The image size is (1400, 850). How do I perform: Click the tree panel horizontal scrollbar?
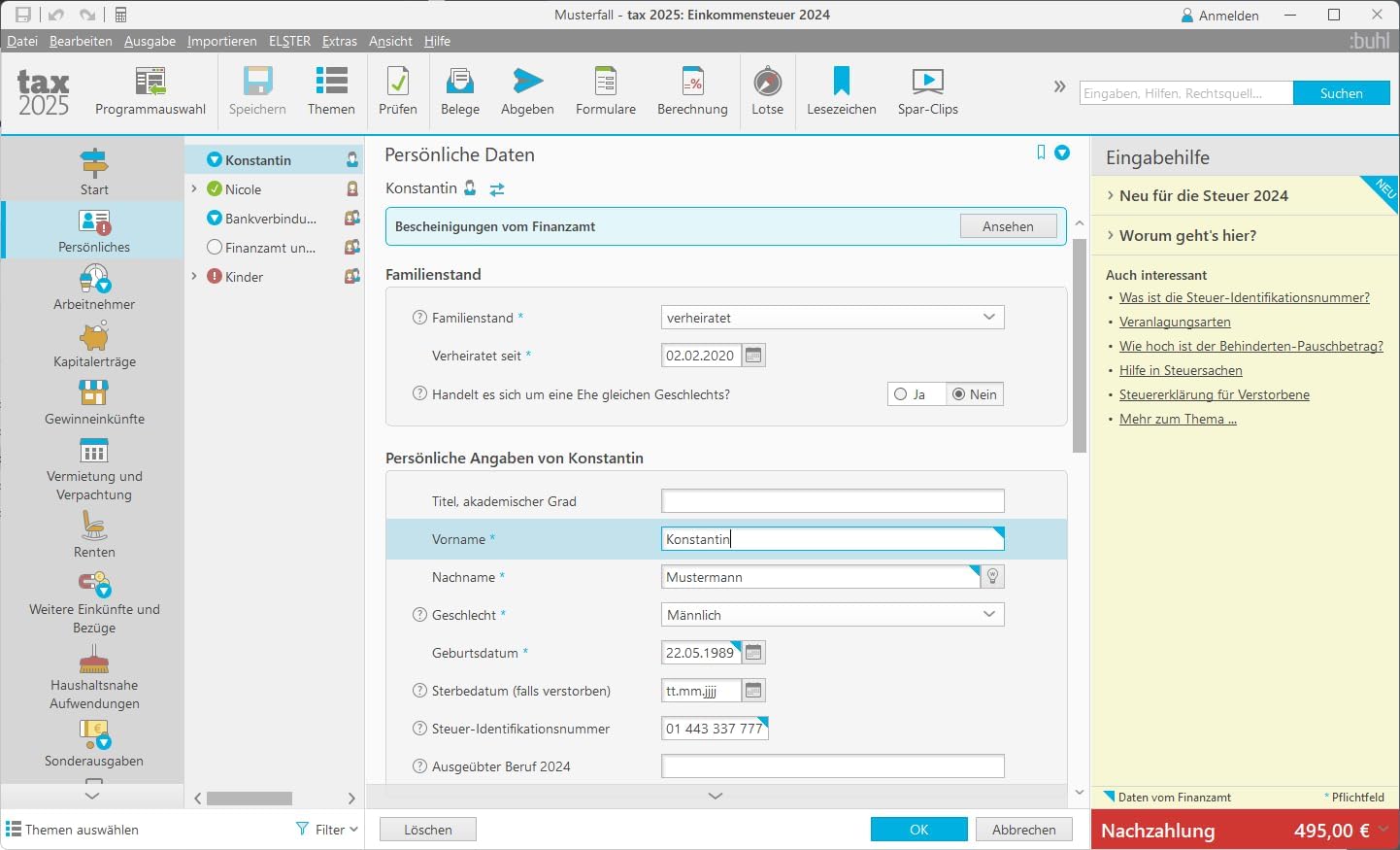[250, 799]
